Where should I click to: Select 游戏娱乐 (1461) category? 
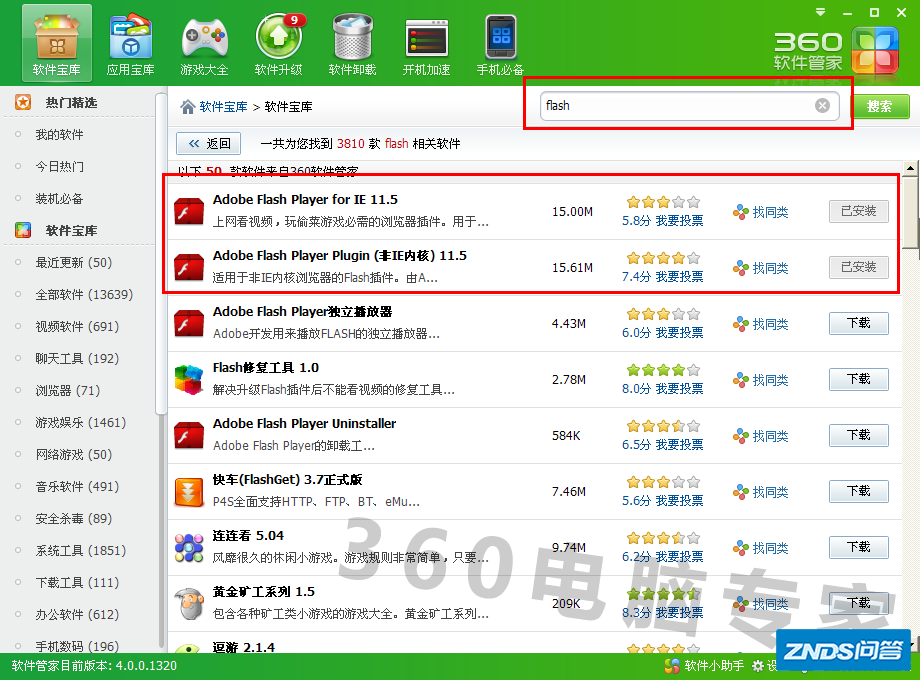tap(80, 422)
